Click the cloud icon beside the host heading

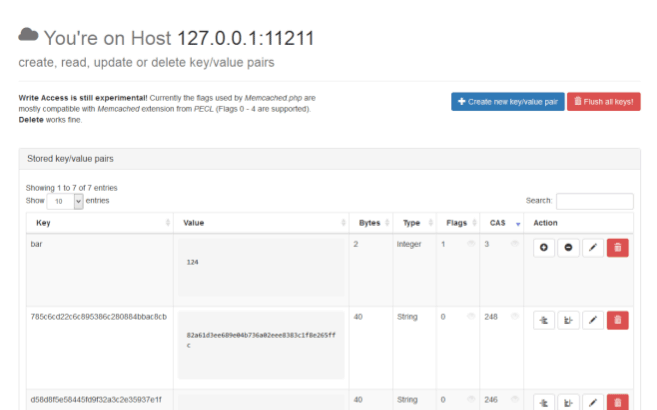click(28, 34)
